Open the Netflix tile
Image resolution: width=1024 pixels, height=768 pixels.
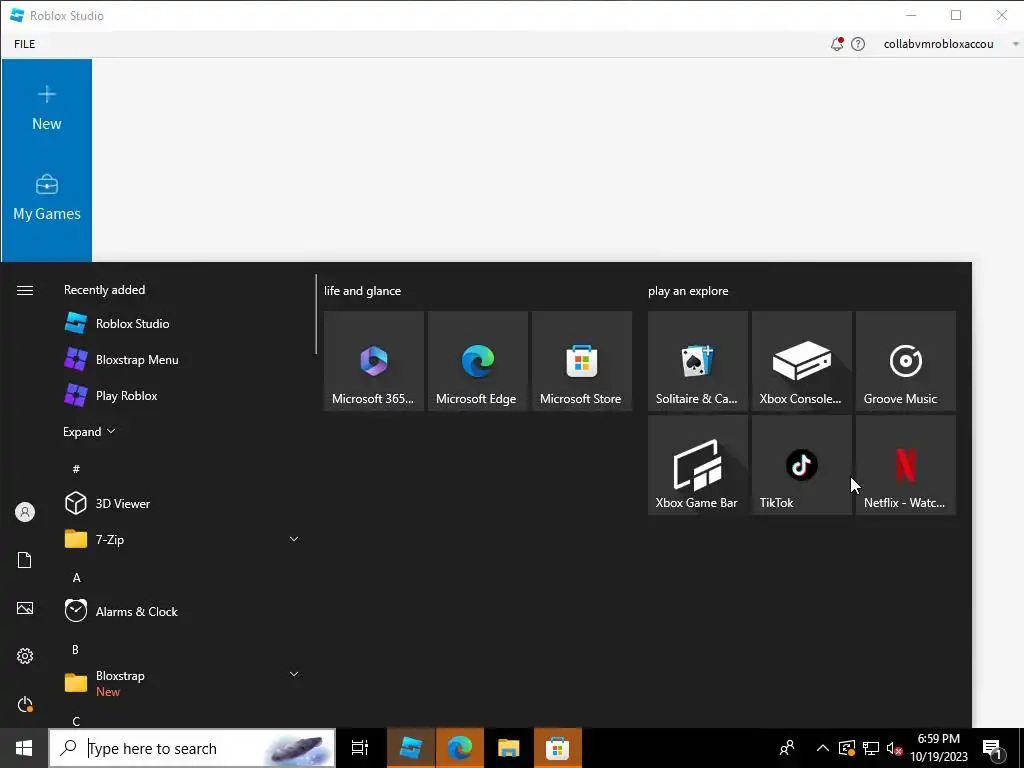(906, 465)
